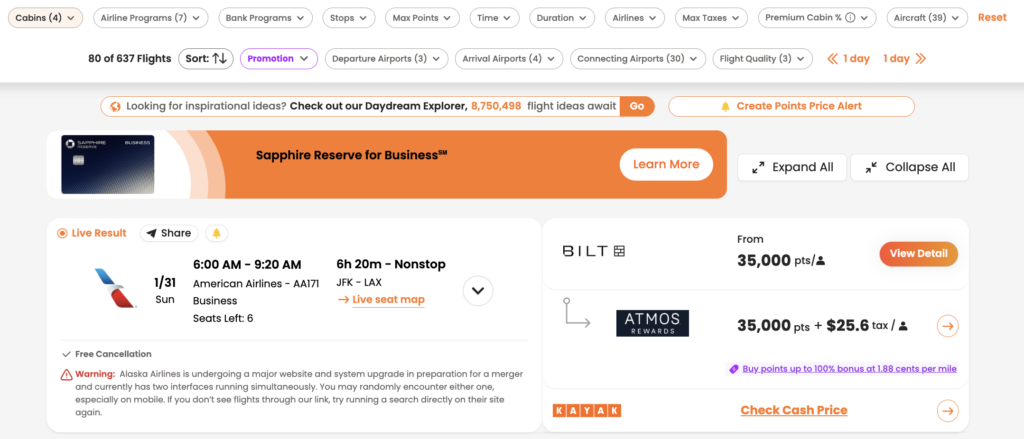1024x439 pixels.
Task: Click the 8,750,498 flight ideas number
Action: click(x=496, y=106)
